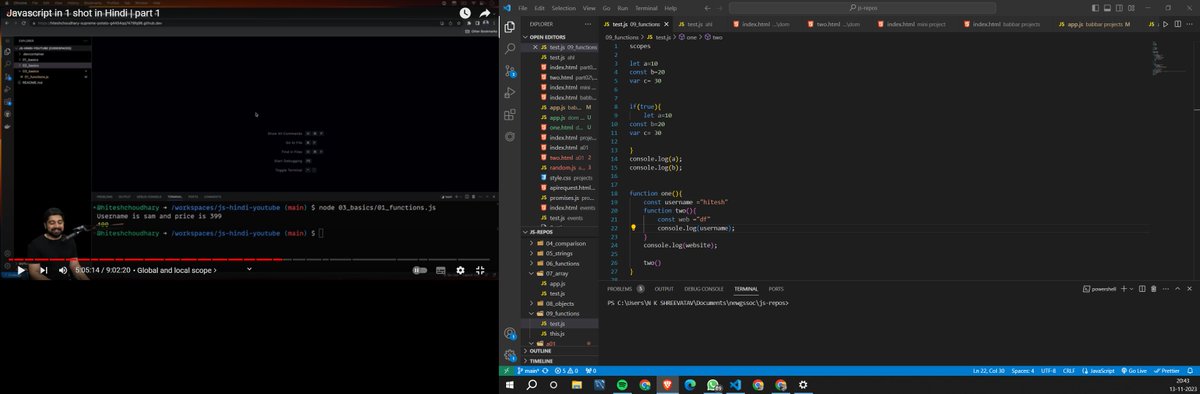
Task: Open Global and local scope chapter link
Action: [x=176, y=270]
